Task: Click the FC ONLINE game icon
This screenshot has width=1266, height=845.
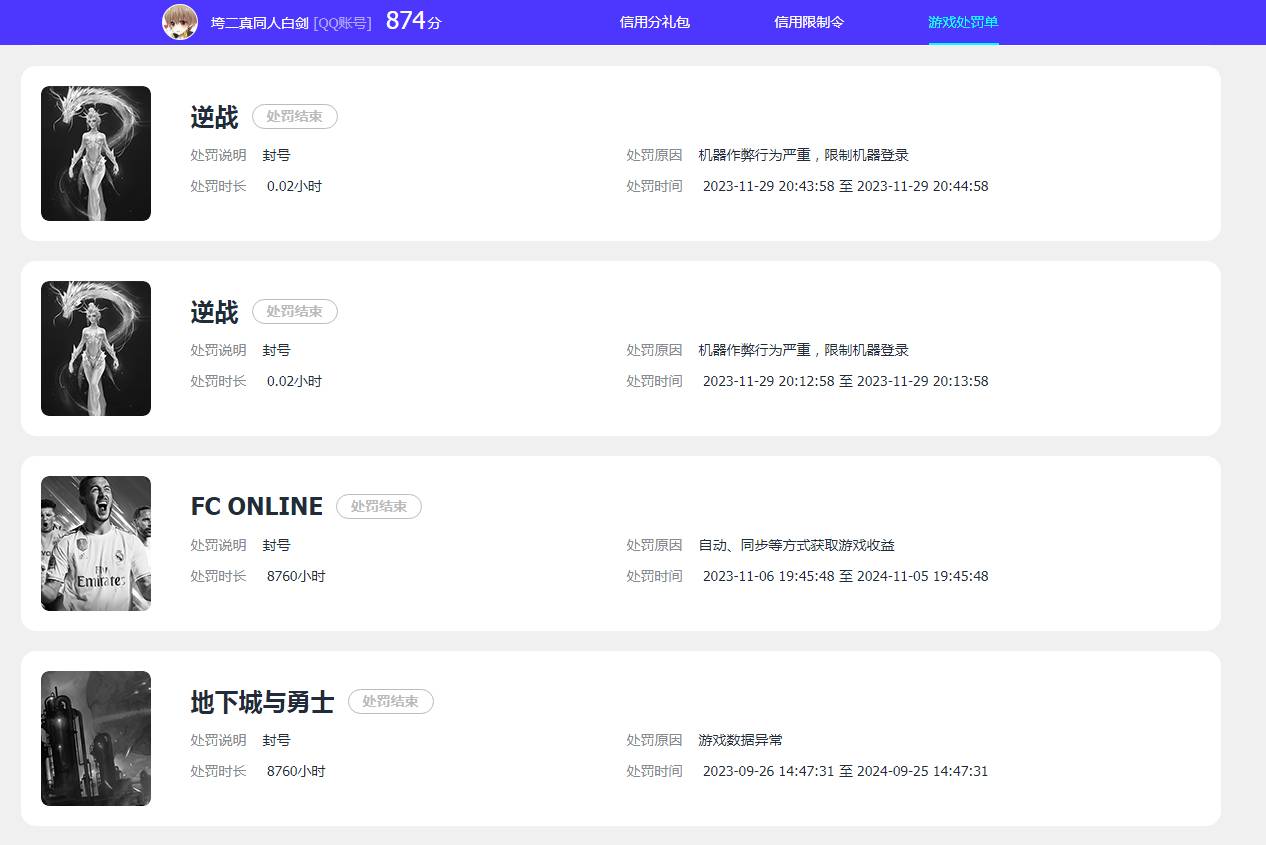Action: point(95,543)
